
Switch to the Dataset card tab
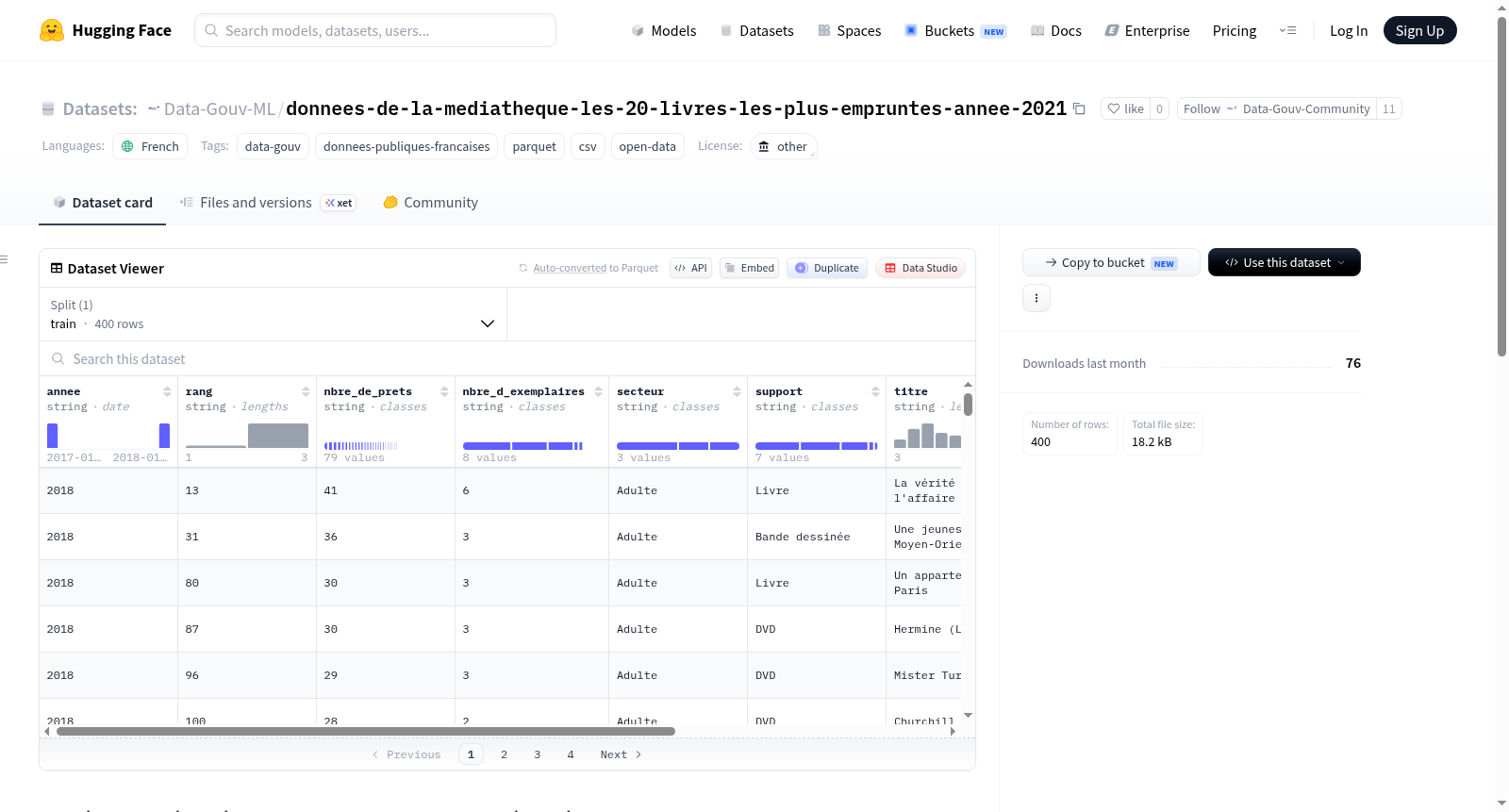(x=103, y=203)
